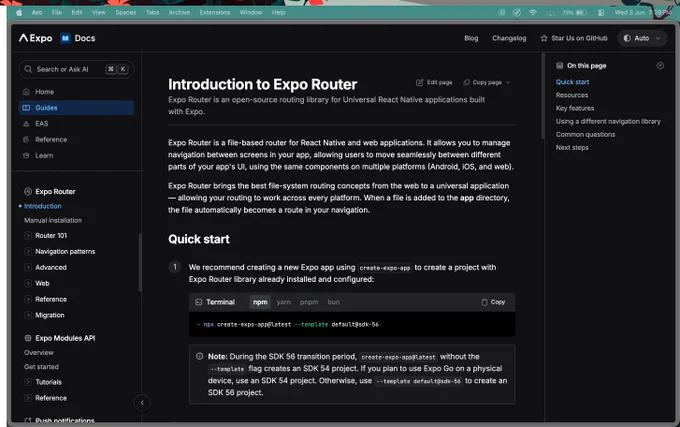
Task: Select Guides in the sidebar
Action: click(x=76, y=108)
